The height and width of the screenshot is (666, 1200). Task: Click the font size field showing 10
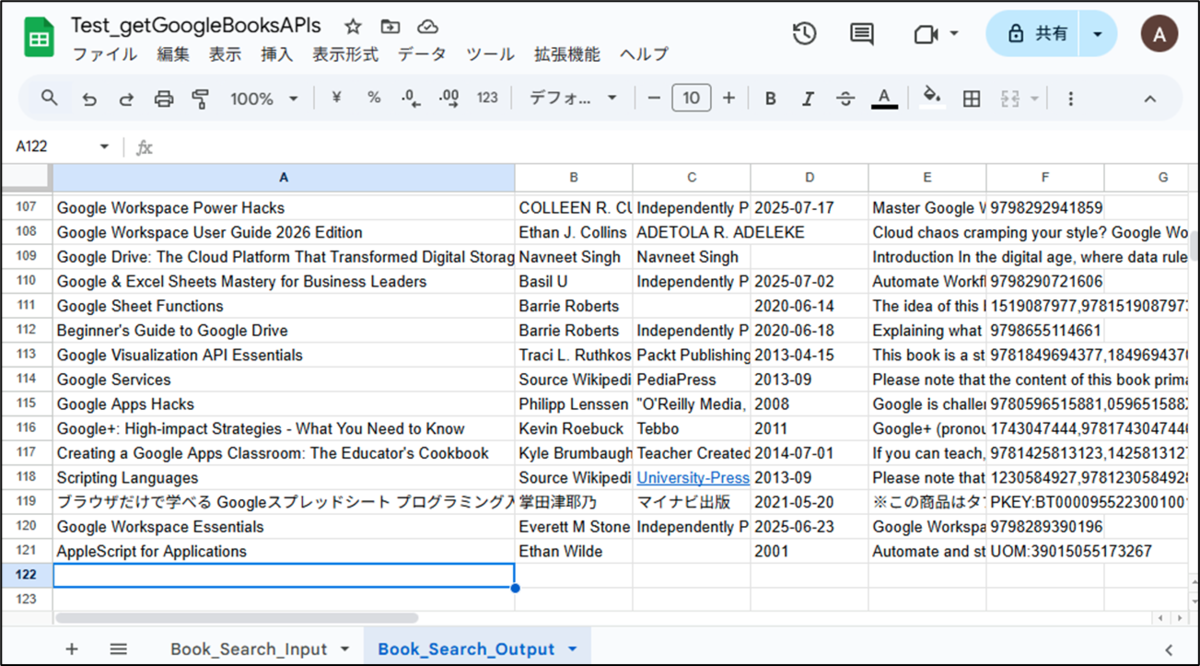click(691, 98)
